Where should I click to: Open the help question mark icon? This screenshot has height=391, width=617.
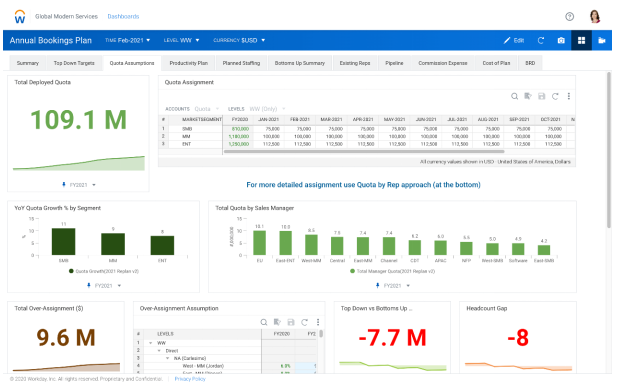point(569,17)
